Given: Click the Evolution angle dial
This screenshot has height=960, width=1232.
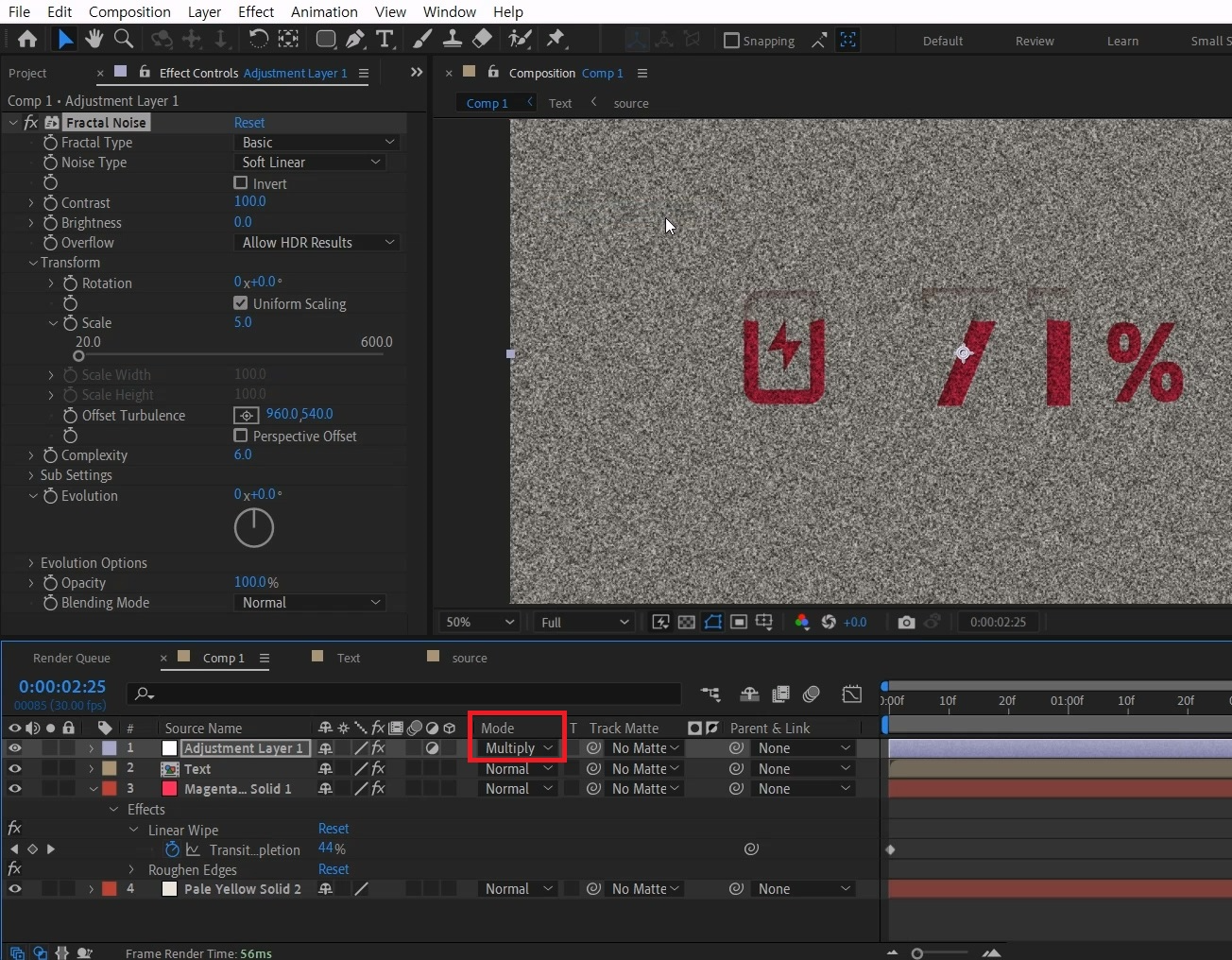Looking at the screenshot, I should click(254, 528).
